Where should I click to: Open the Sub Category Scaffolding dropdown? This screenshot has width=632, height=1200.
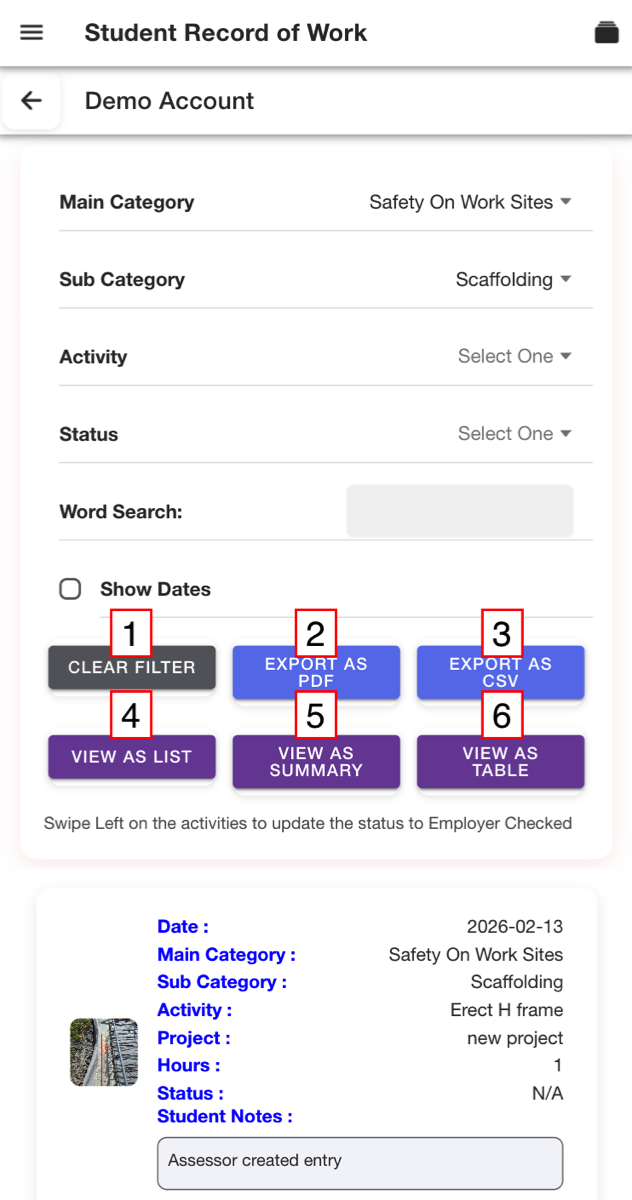[x=514, y=280]
